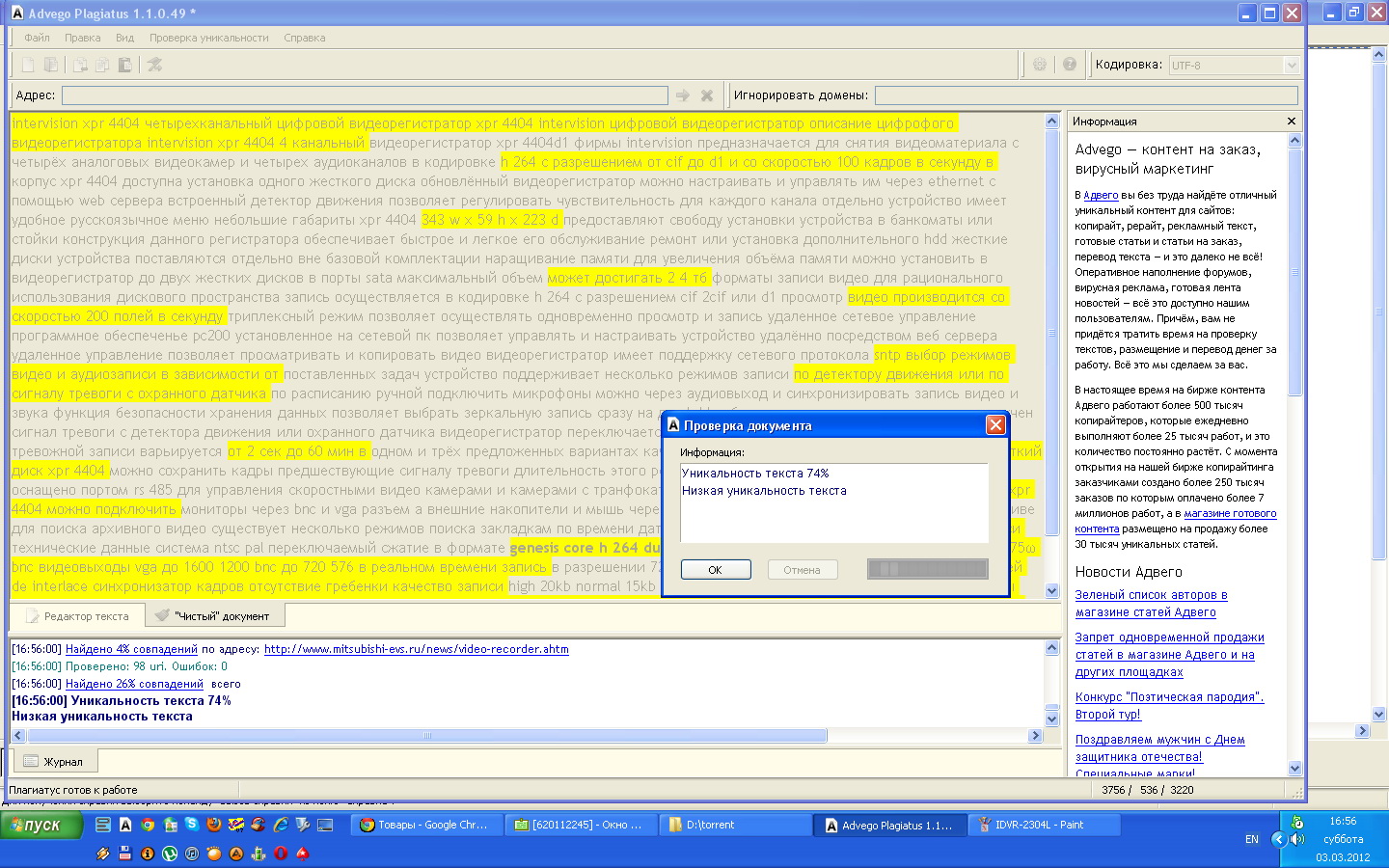Open Opera browser from quick launch

281,854
